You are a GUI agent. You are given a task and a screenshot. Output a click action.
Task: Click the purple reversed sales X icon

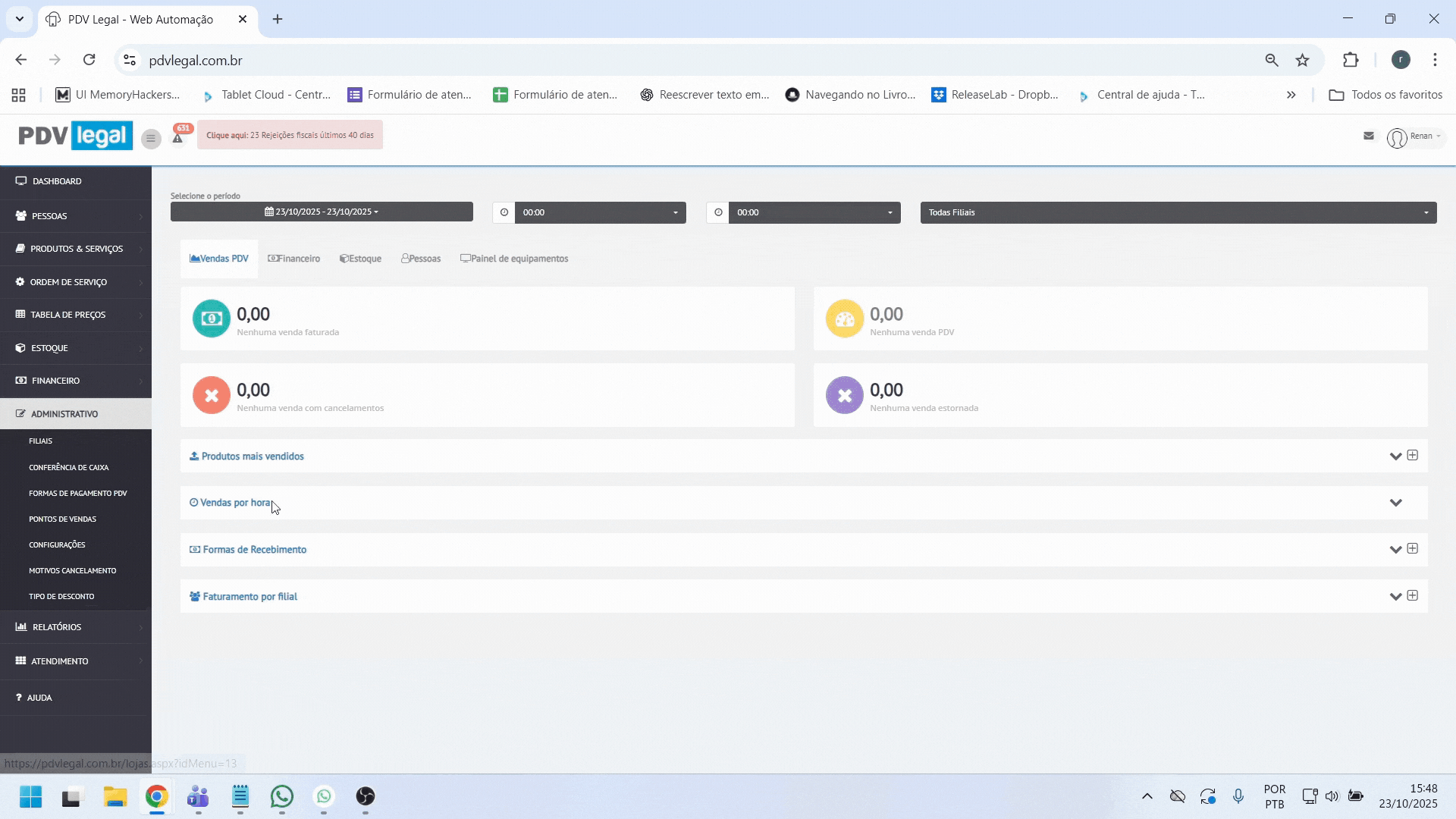pos(844,395)
